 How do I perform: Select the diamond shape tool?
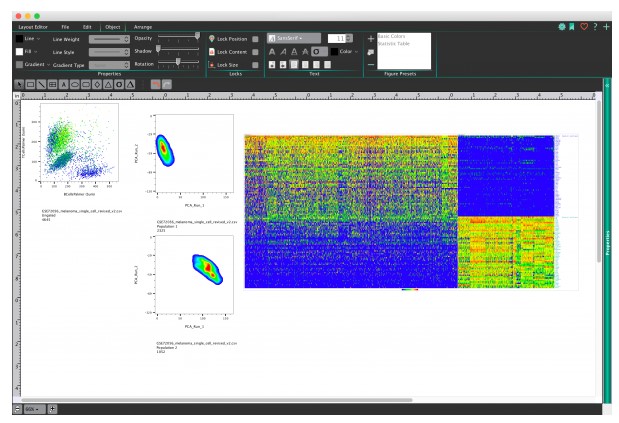[x=97, y=84]
